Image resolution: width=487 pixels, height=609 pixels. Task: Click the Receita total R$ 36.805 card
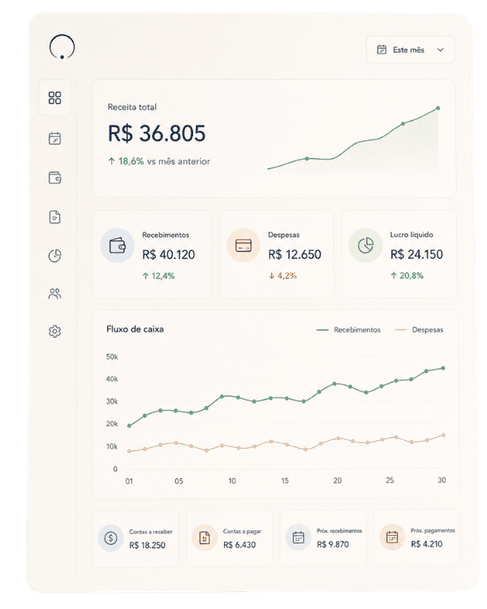pos(274,139)
